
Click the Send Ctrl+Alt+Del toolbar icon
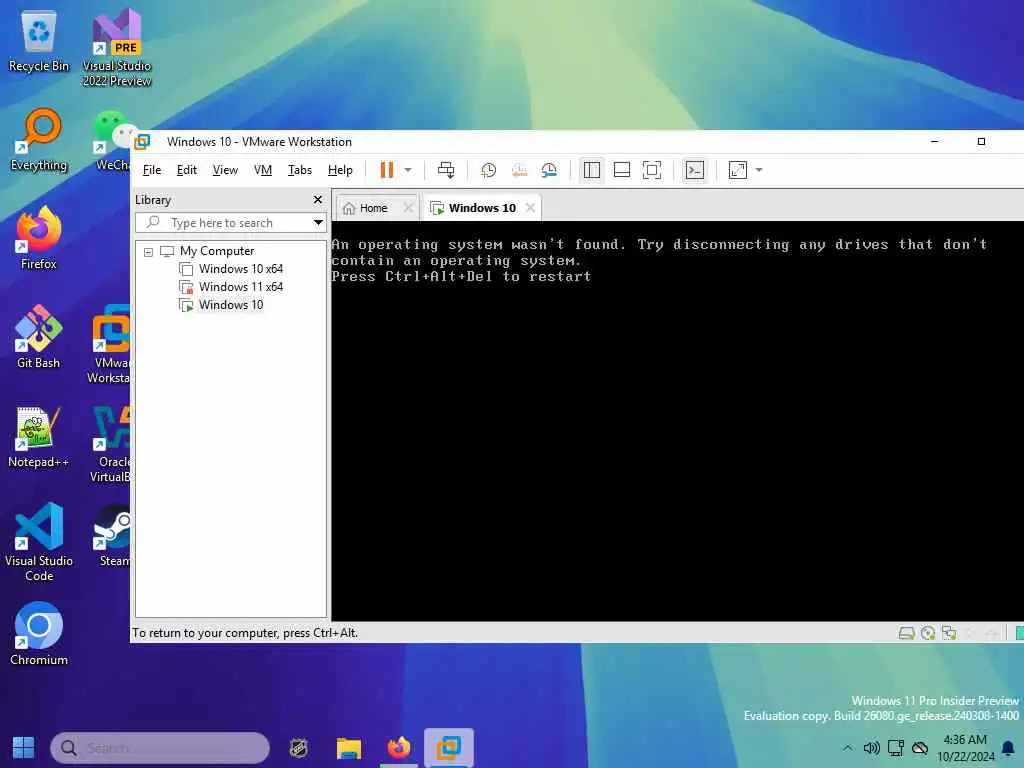446,170
